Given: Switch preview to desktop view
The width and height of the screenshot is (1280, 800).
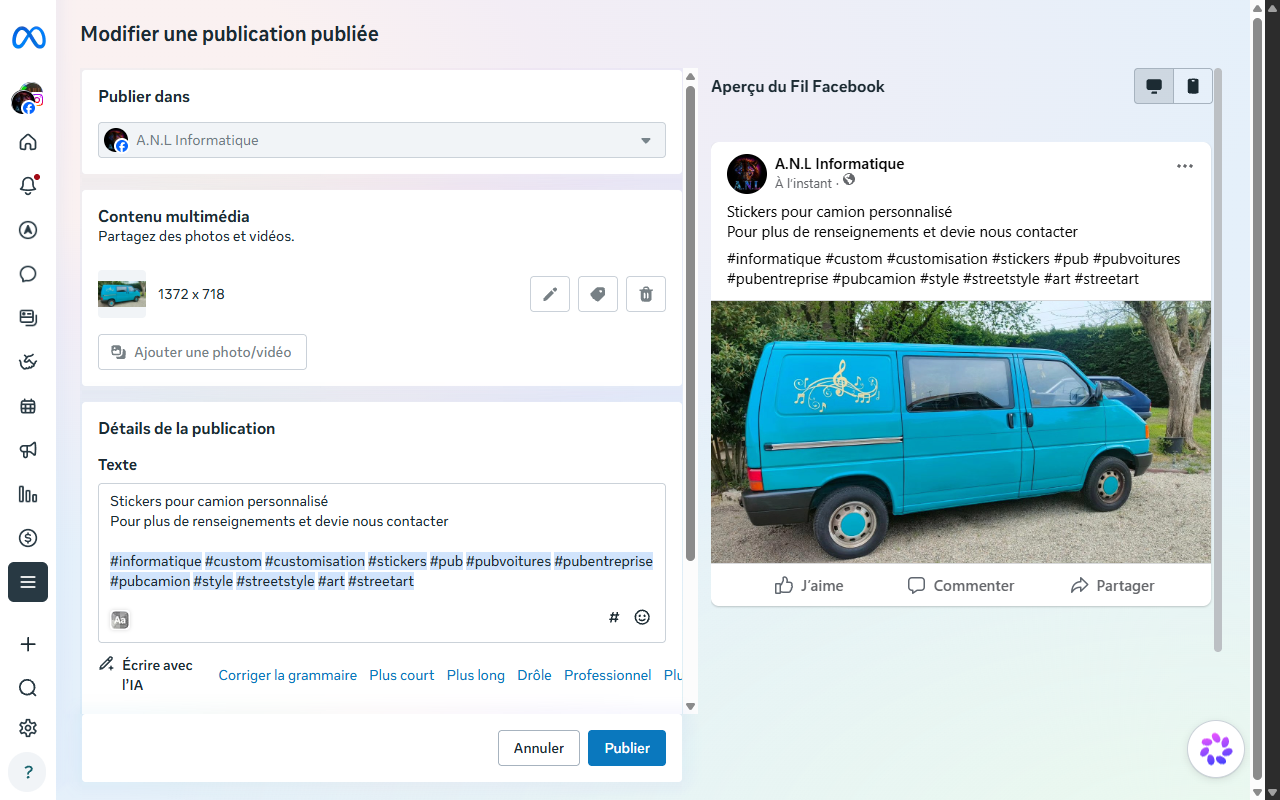Looking at the screenshot, I should pos(1154,86).
